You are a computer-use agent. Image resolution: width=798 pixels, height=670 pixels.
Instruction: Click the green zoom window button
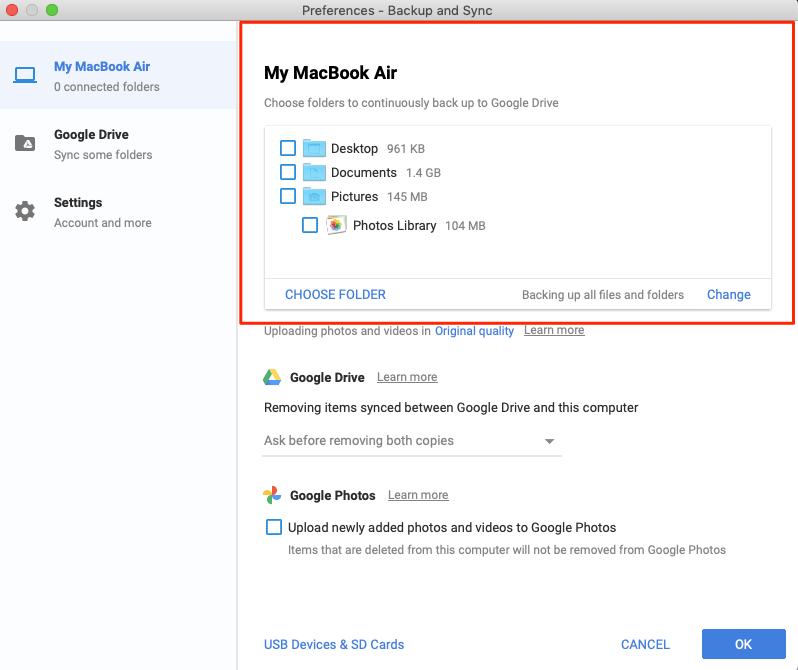pyautogui.click(x=52, y=10)
